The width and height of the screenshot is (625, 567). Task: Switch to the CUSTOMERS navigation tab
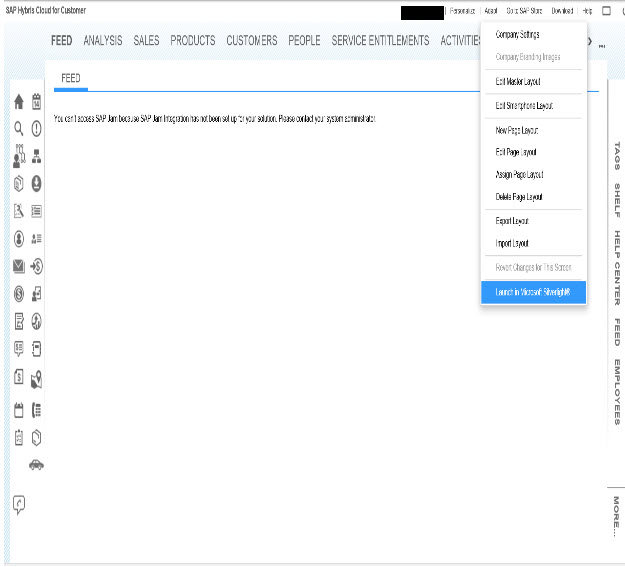click(x=252, y=41)
